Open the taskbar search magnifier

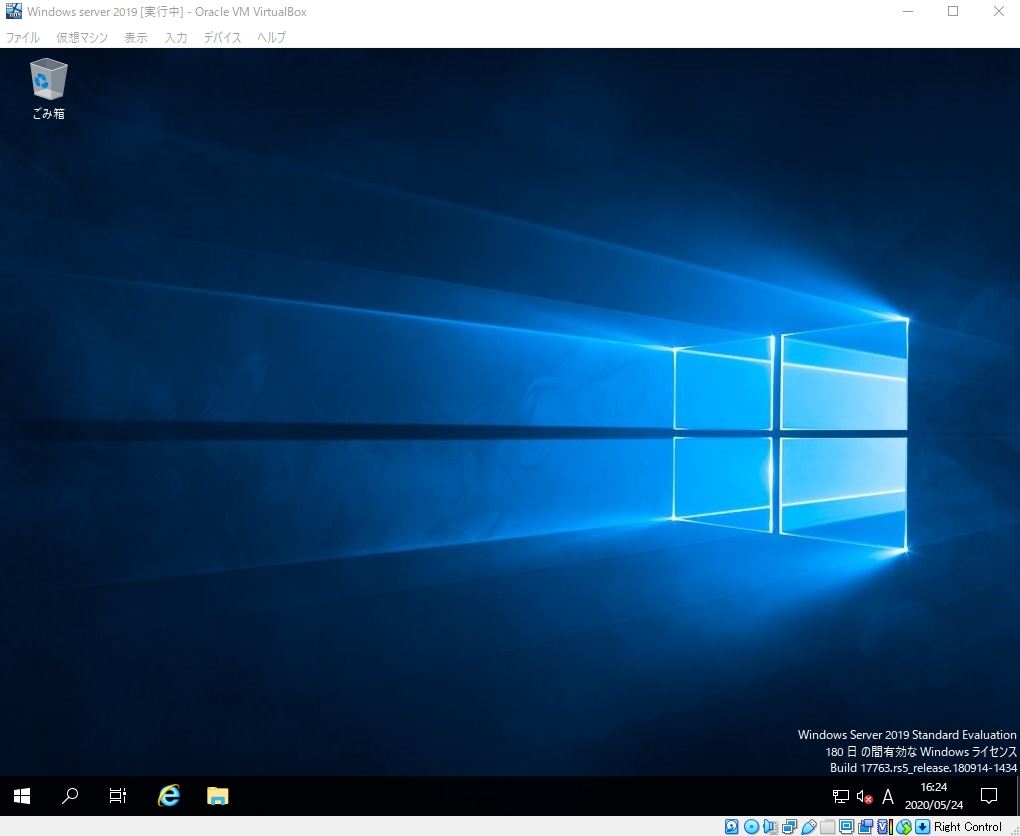(70, 796)
